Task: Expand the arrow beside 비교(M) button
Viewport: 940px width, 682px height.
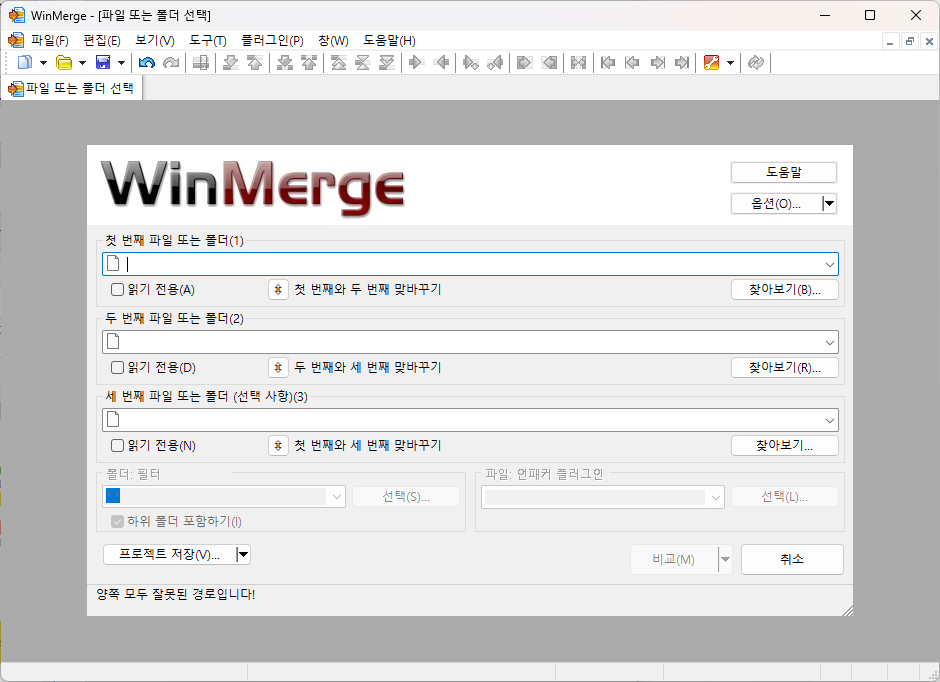Action: tap(725, 559)
